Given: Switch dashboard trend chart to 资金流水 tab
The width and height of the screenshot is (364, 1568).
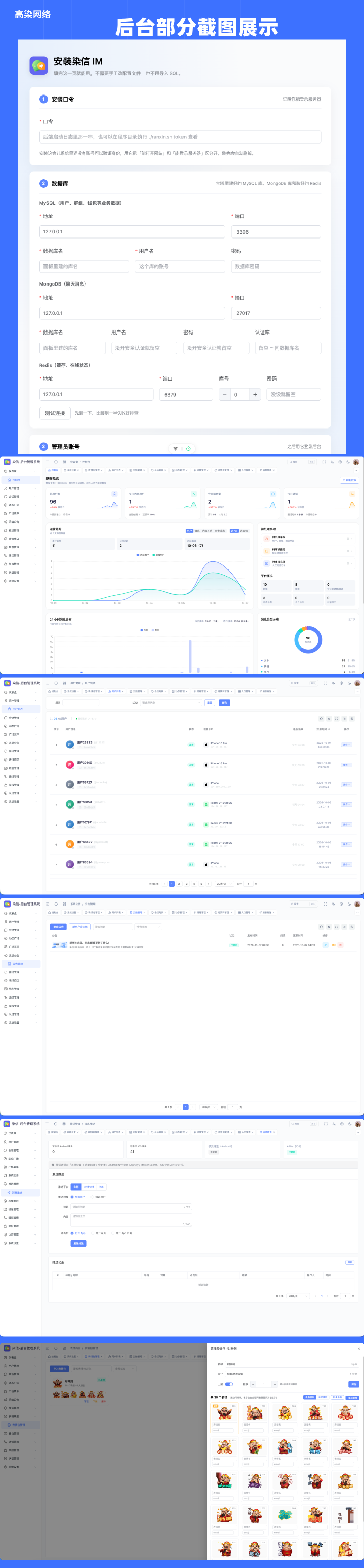Looking at the screenshot, I should click(220, 531).
